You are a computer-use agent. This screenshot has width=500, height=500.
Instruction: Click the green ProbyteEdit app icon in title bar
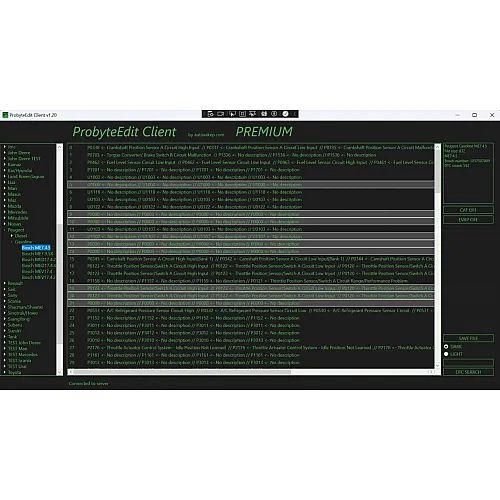click(5, 115)
